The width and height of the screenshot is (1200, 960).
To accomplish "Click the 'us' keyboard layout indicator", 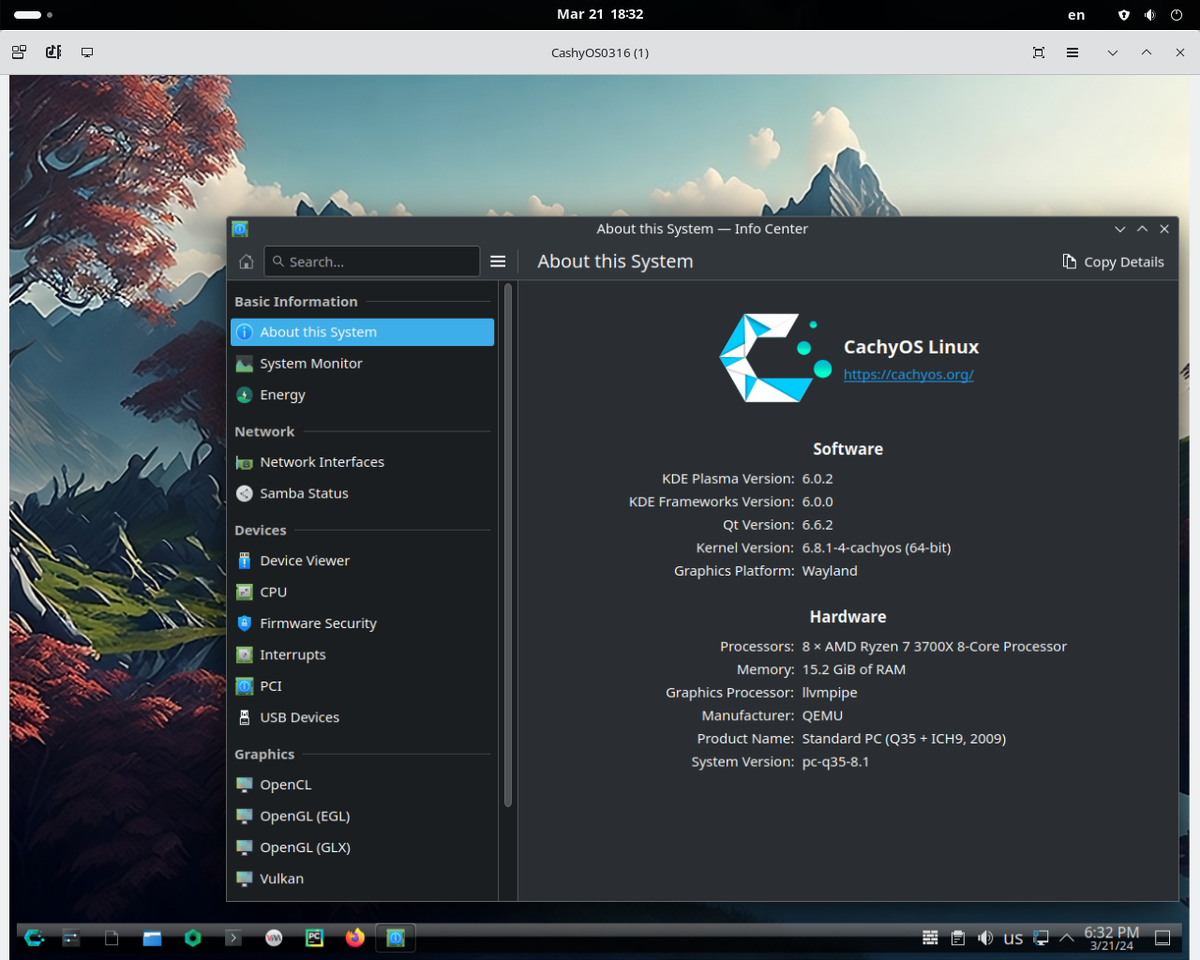I will (1013, 939).
